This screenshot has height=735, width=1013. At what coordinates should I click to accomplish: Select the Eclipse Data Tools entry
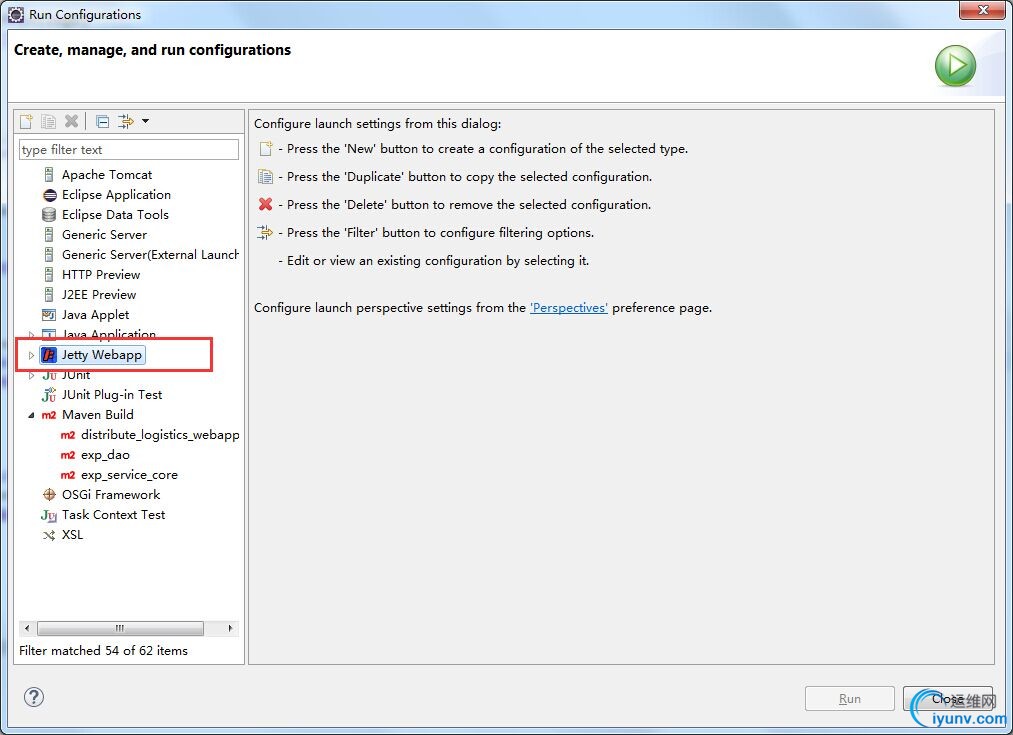coord(115,215)
